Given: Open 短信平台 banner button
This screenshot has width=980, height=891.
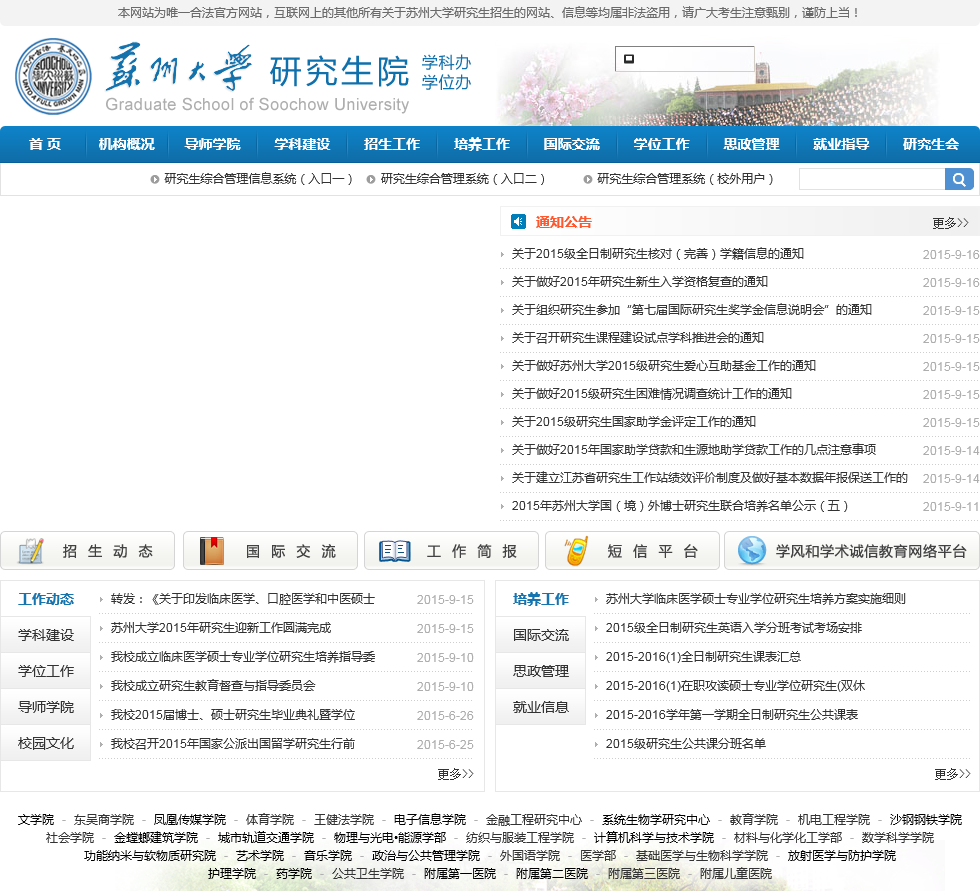Looking at the screenshot, I should [x=632, y=550].
